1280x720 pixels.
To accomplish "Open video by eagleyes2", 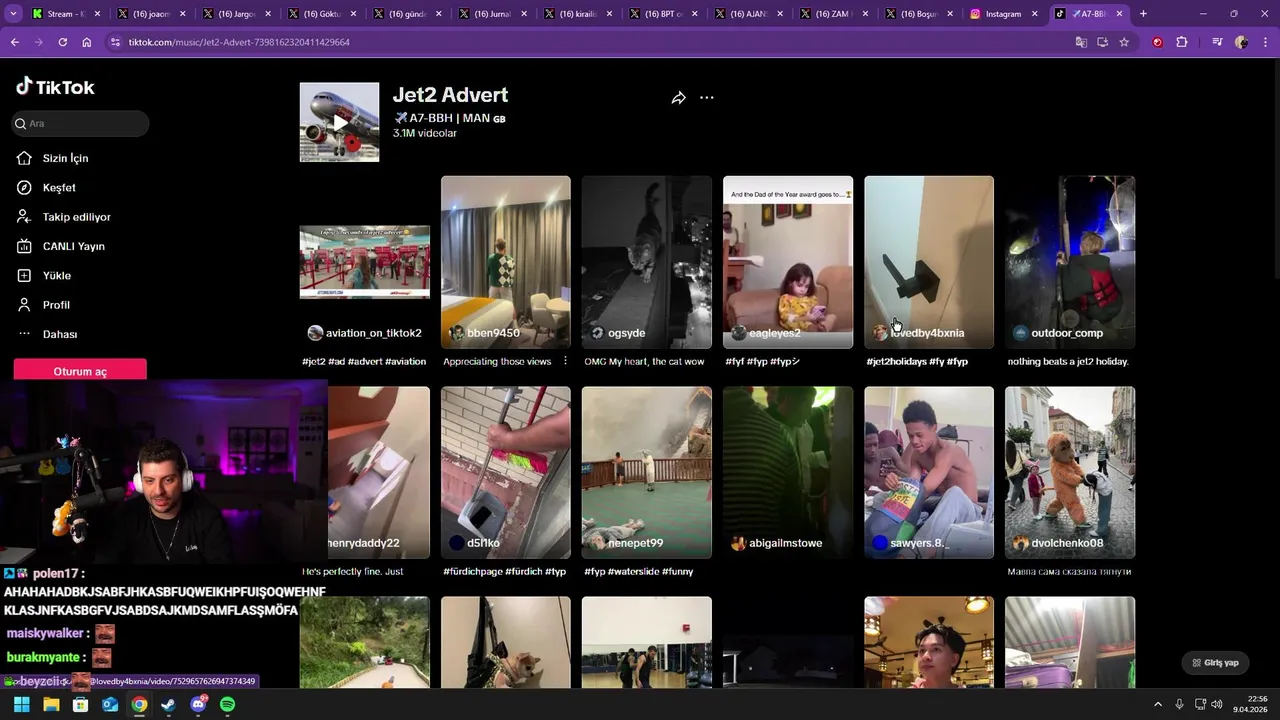I will [788, 262].
